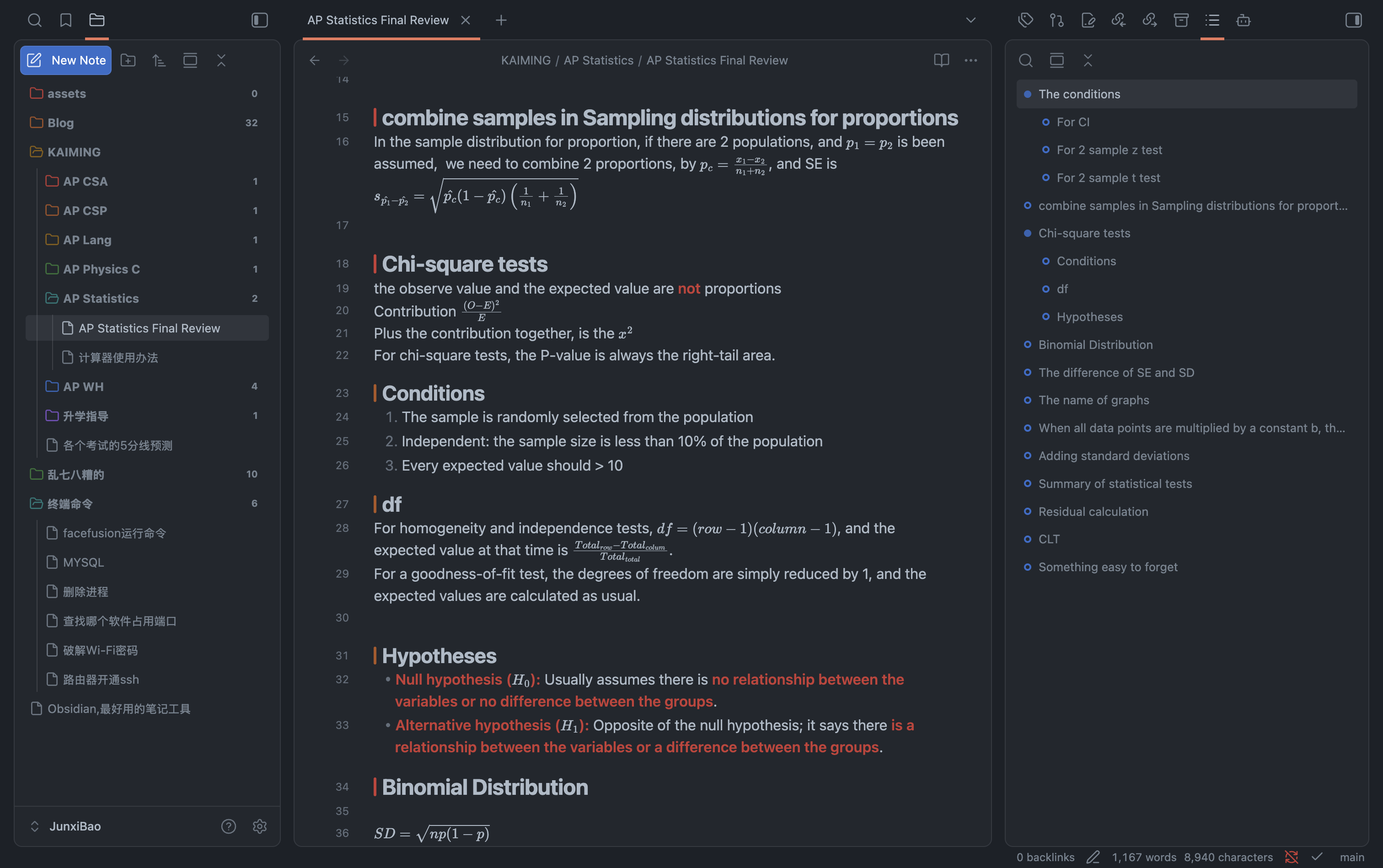This screenshot has height=868, width=1383.
Task: Open the tags panel icon
Action: click(x=1025, y=21)
